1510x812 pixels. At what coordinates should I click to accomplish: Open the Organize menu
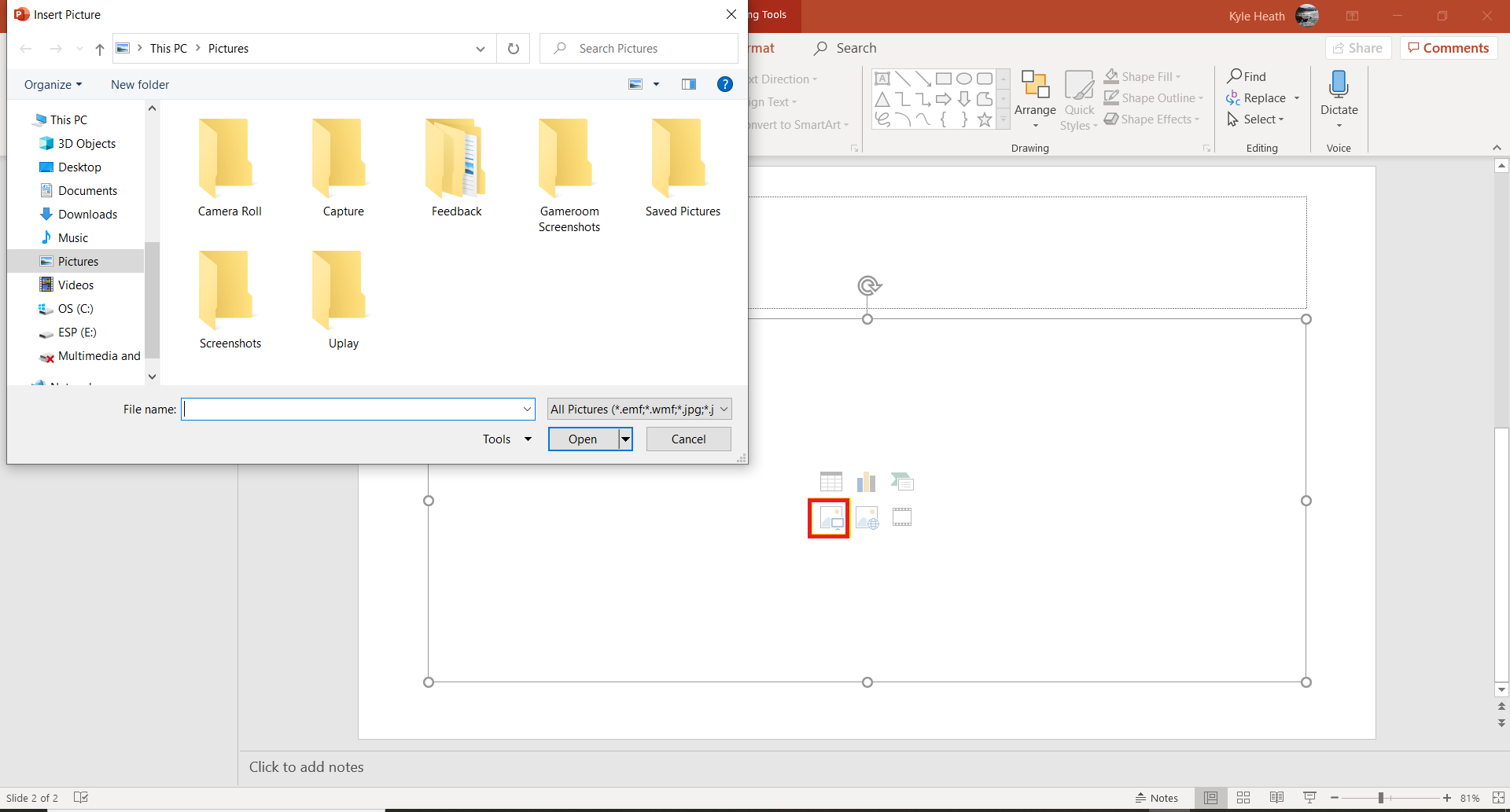pyautogui.click(x=52, y=84)
